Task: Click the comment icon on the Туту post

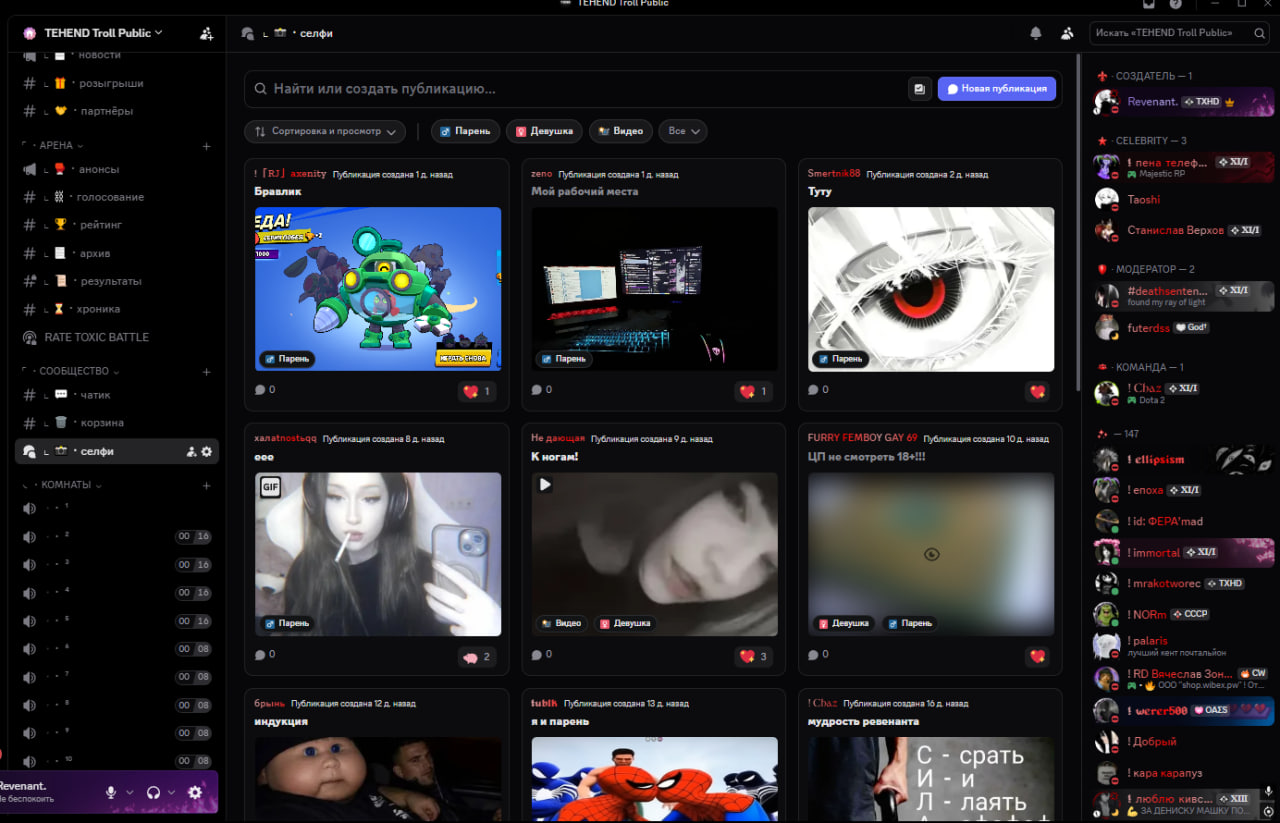Action: (x=814, y=390)
